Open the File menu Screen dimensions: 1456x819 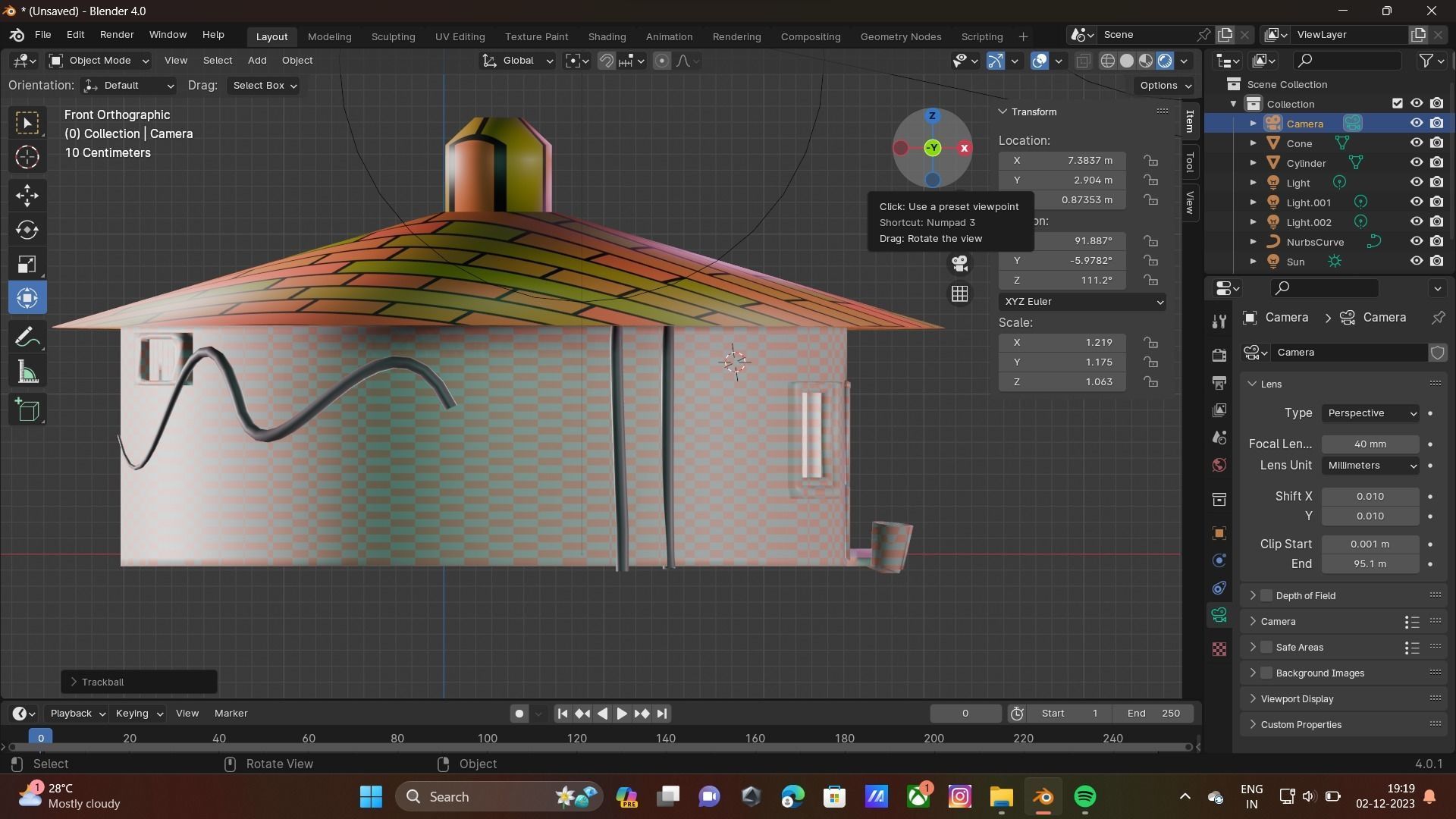[x=42, y=35]
